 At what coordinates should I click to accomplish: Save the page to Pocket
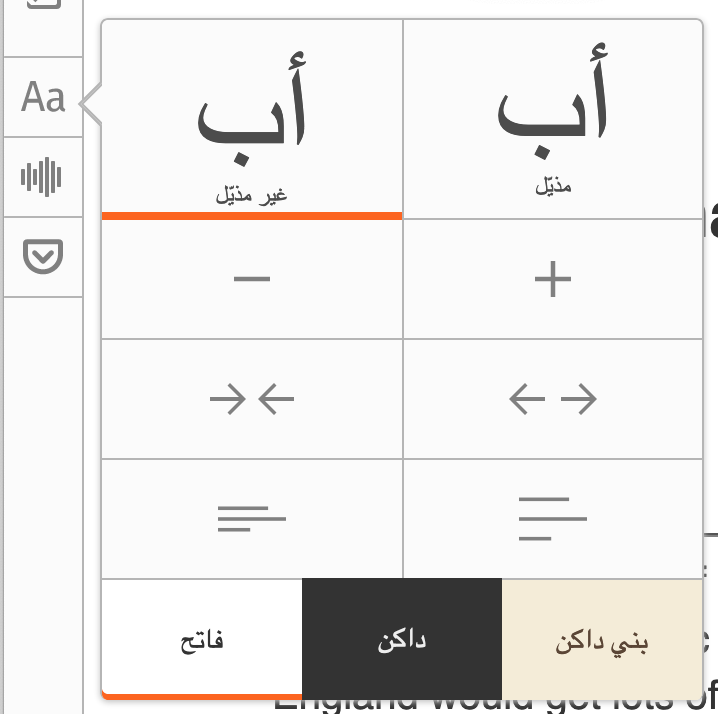43,257
